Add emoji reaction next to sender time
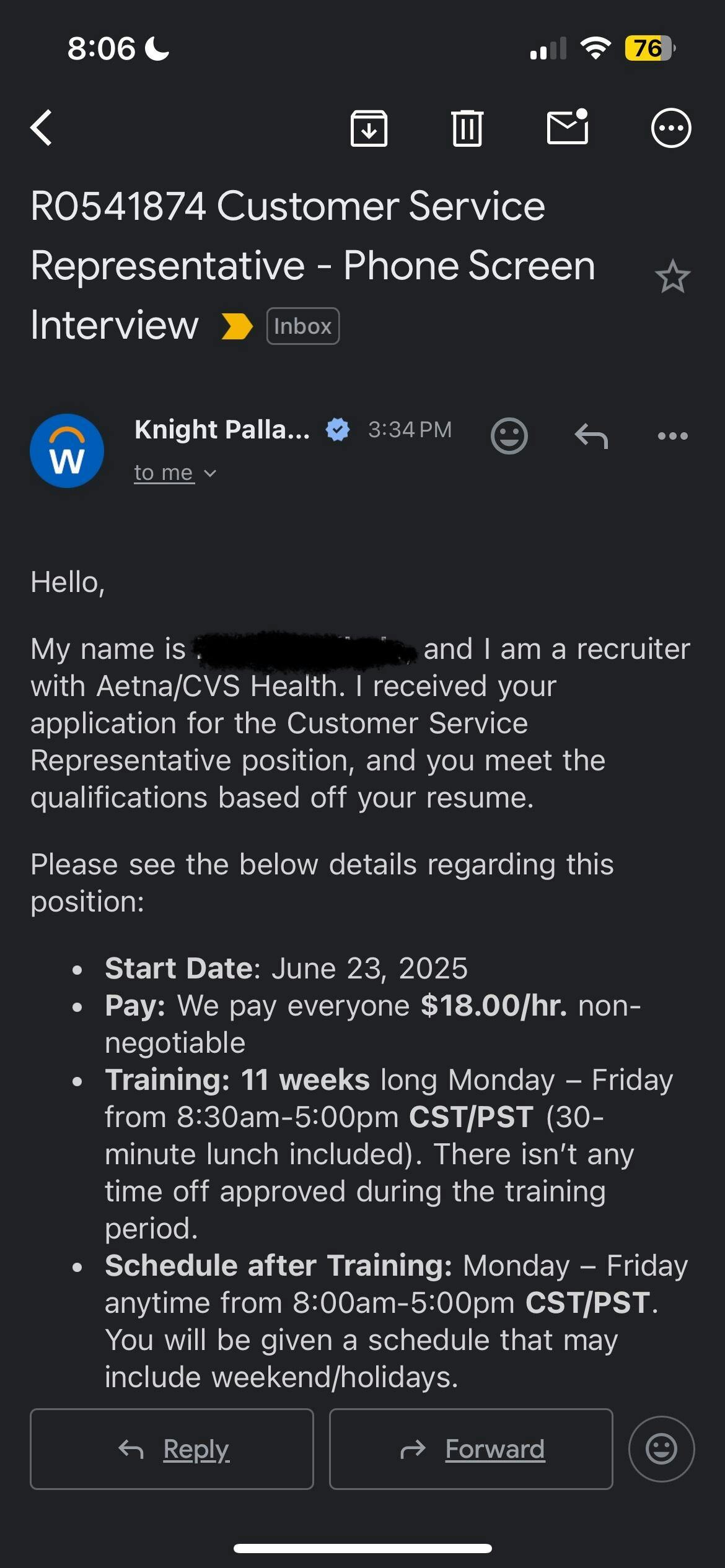This screenshot has height=1568, width=725. (509, 436)
